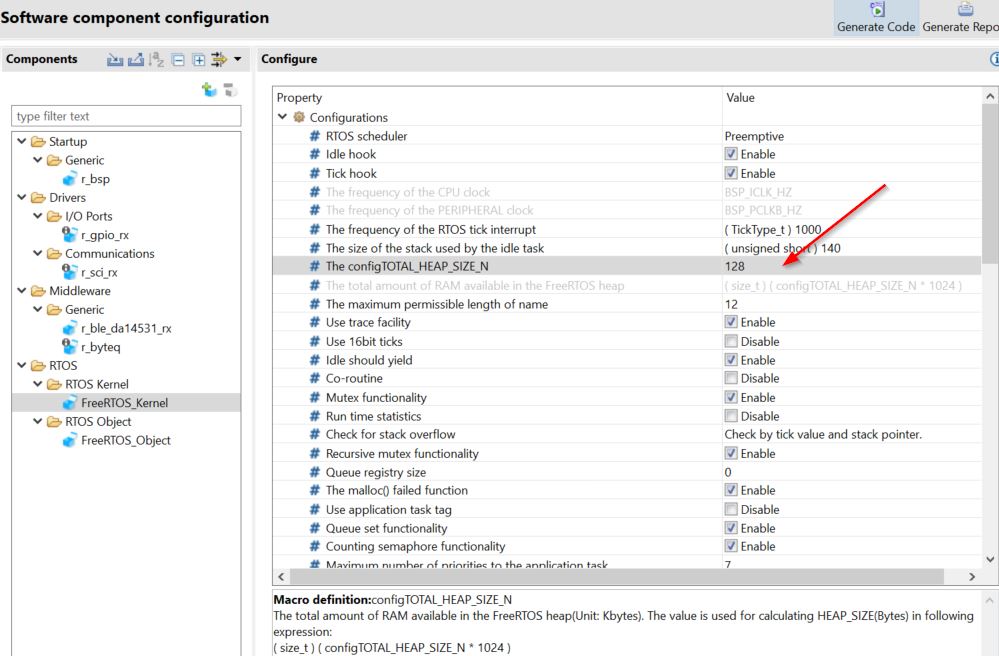This screenshot has width=999, height=656.
Task: Click the Configurations gear icon
Action: coord(299,117)
